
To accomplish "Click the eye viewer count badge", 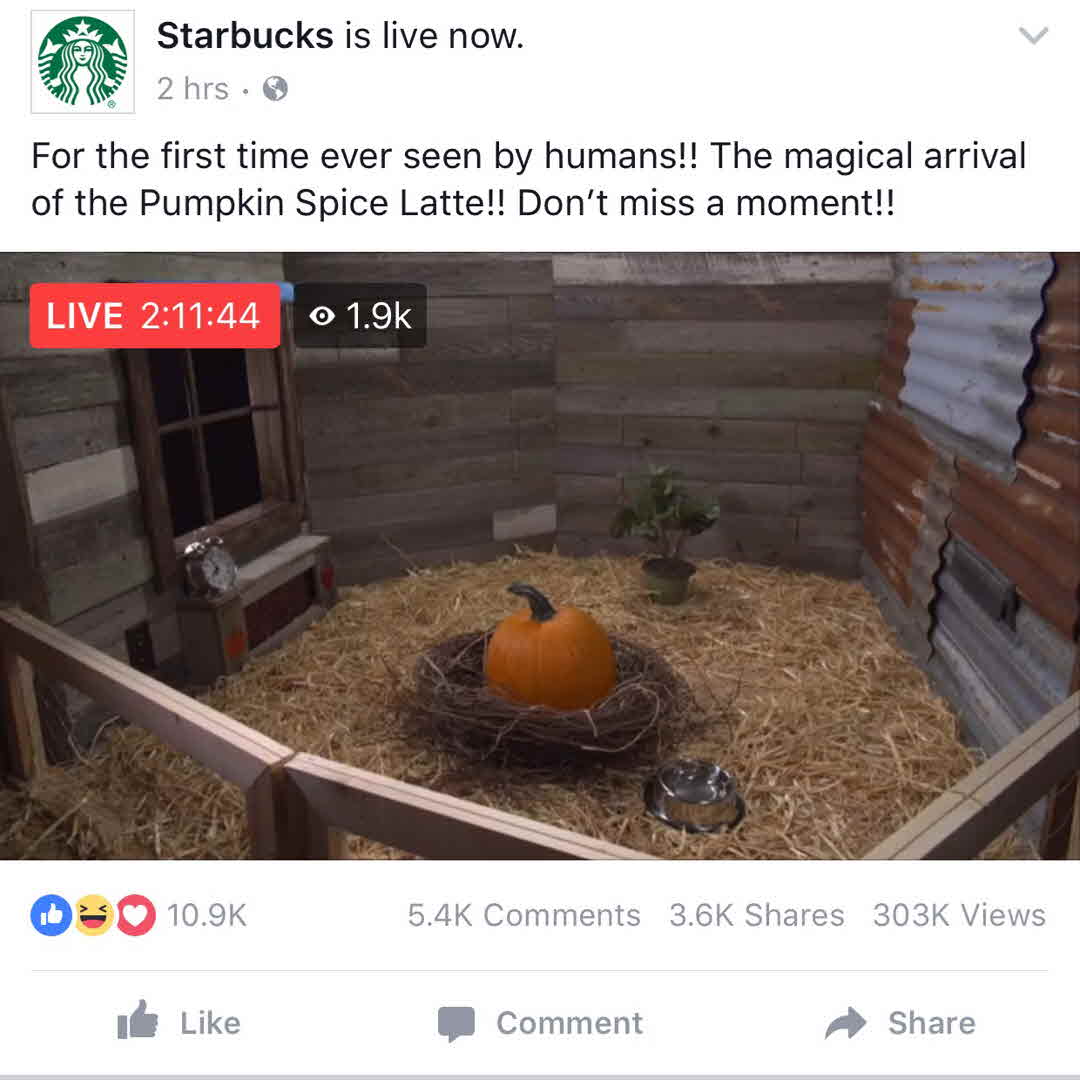I will 361,315.
